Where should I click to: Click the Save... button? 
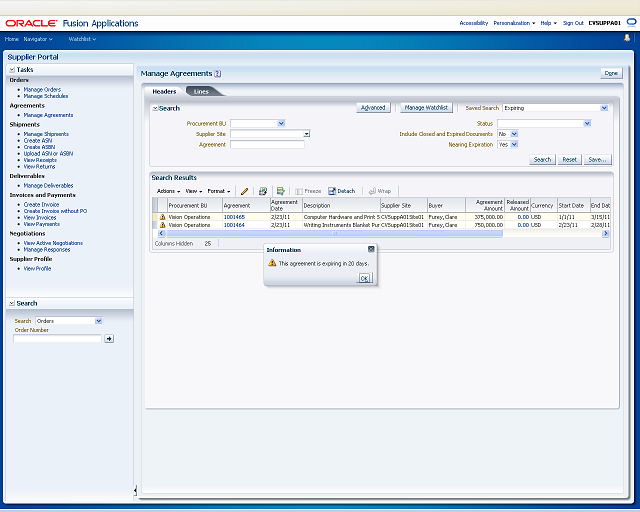coord(598,160)
